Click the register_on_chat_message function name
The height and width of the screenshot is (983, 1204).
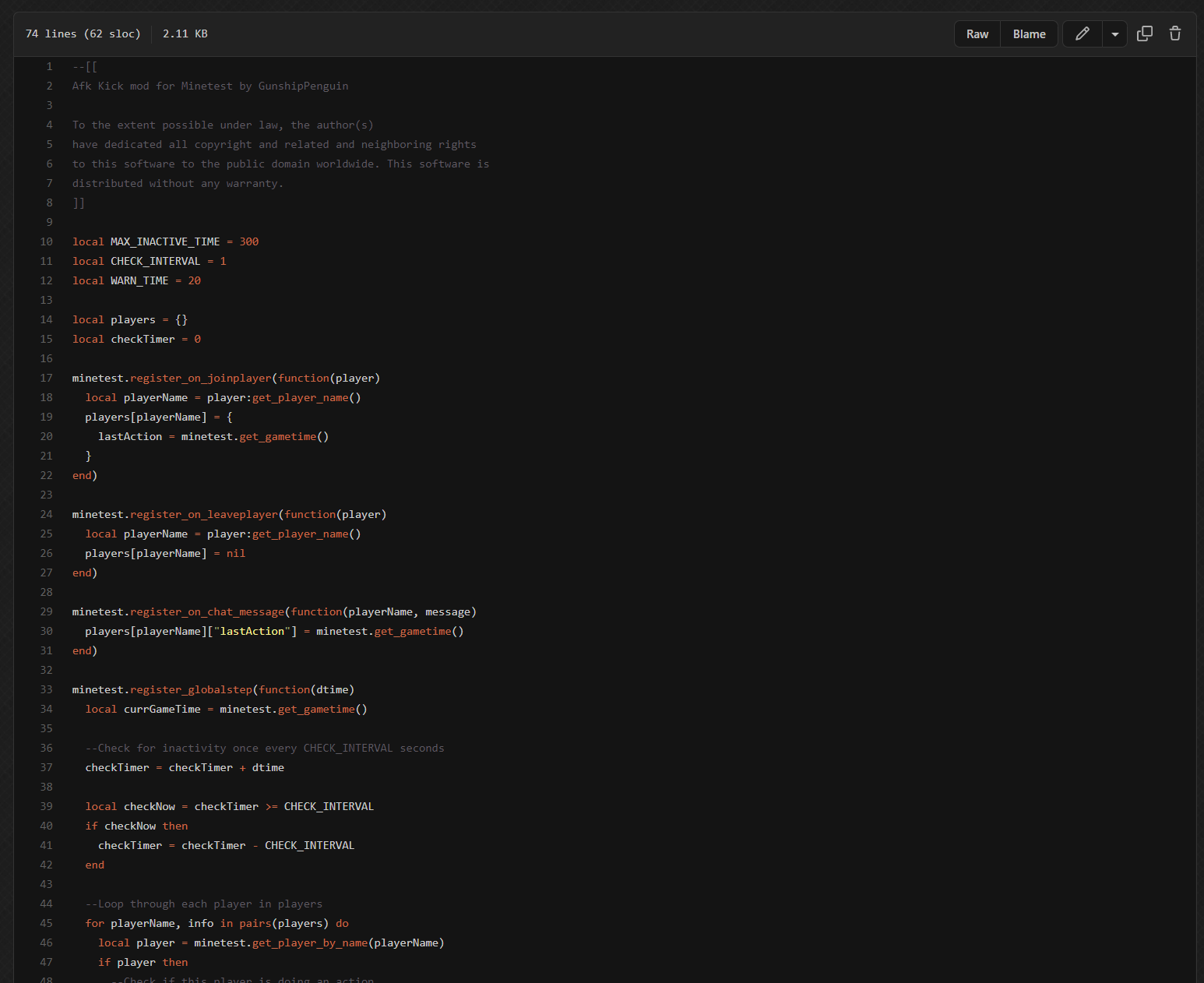207,611
